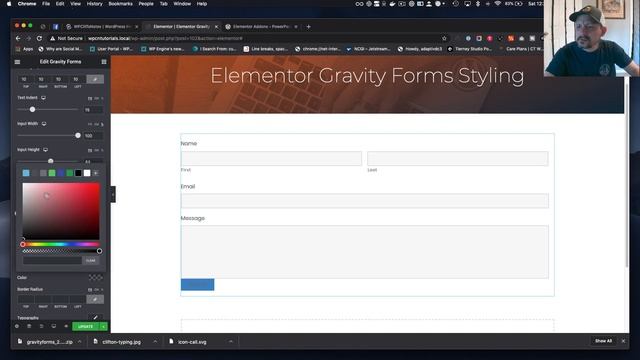640x360 pixels.
Task: Open Responsive Mode icon in panel footer
Action: coord(53,326)
